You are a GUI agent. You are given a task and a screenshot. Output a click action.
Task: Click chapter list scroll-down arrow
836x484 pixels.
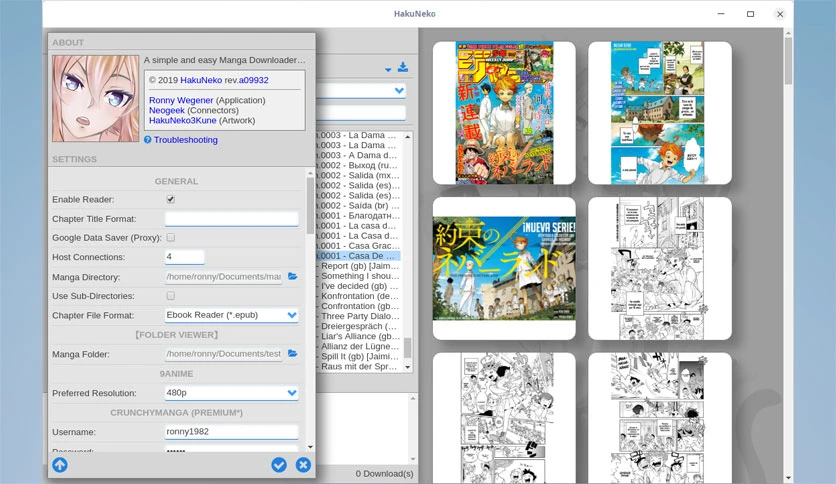point(408,367)
